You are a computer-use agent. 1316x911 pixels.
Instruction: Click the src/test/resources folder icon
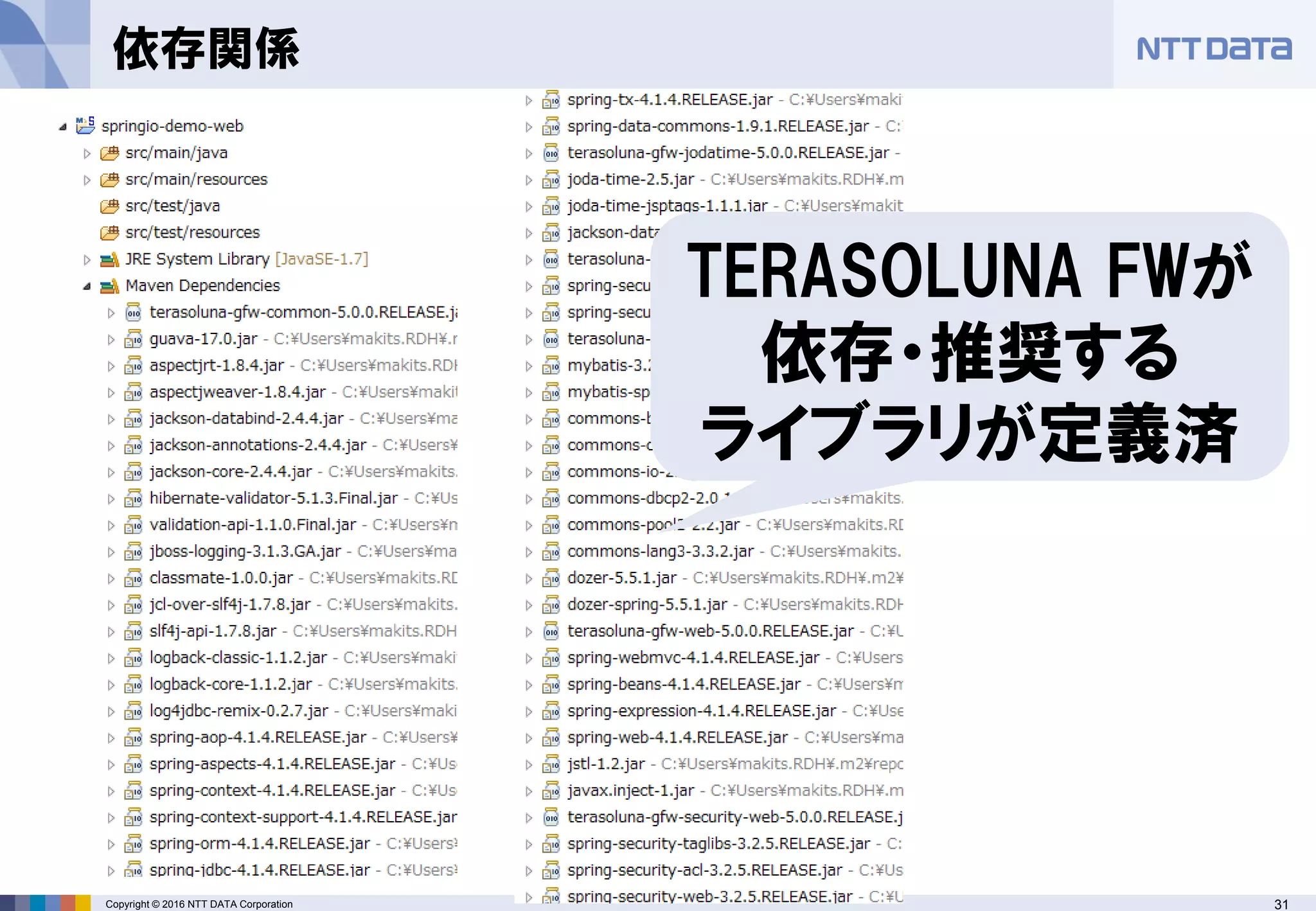[x=110, y=233]
